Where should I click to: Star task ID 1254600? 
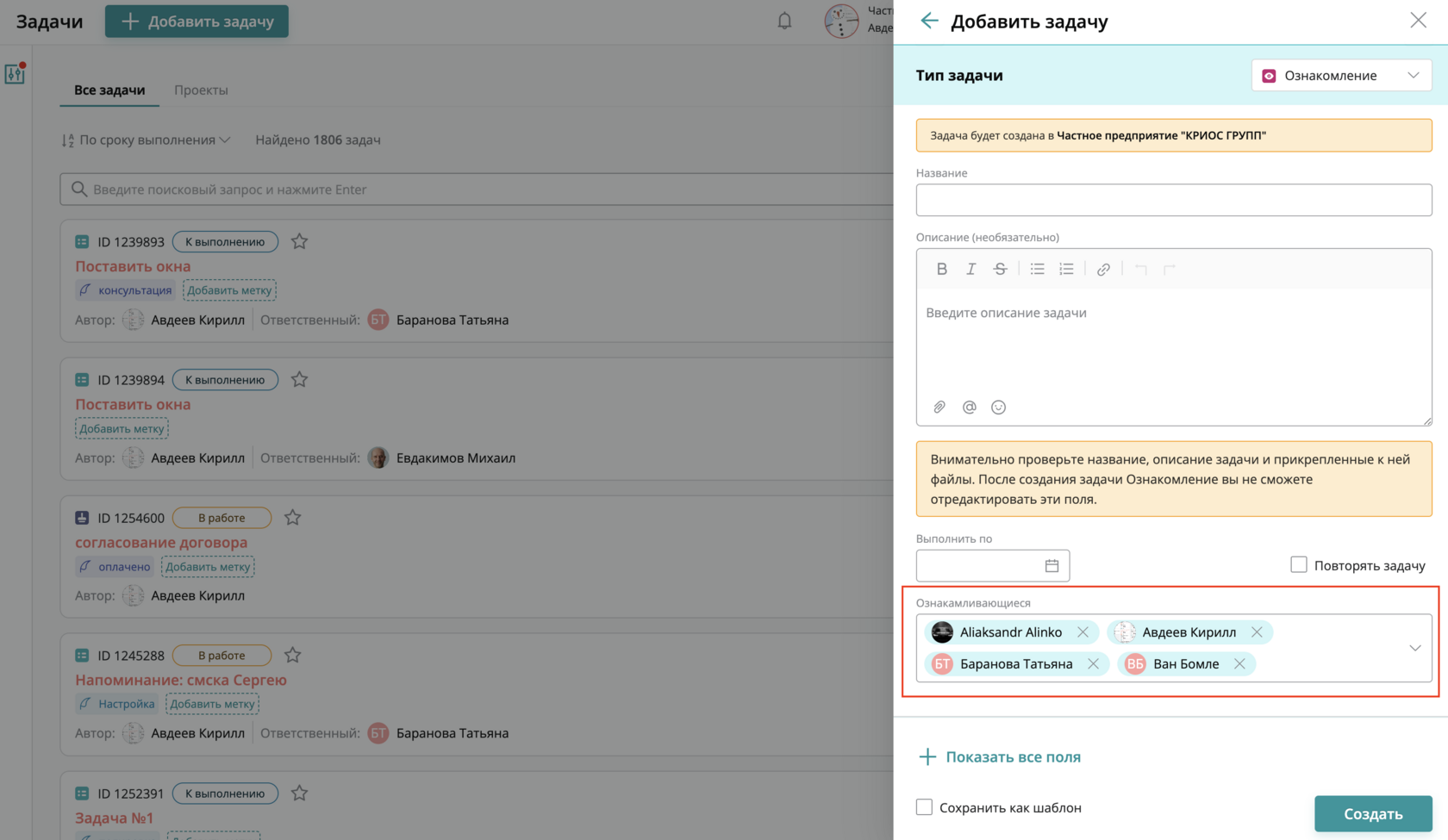293,518
